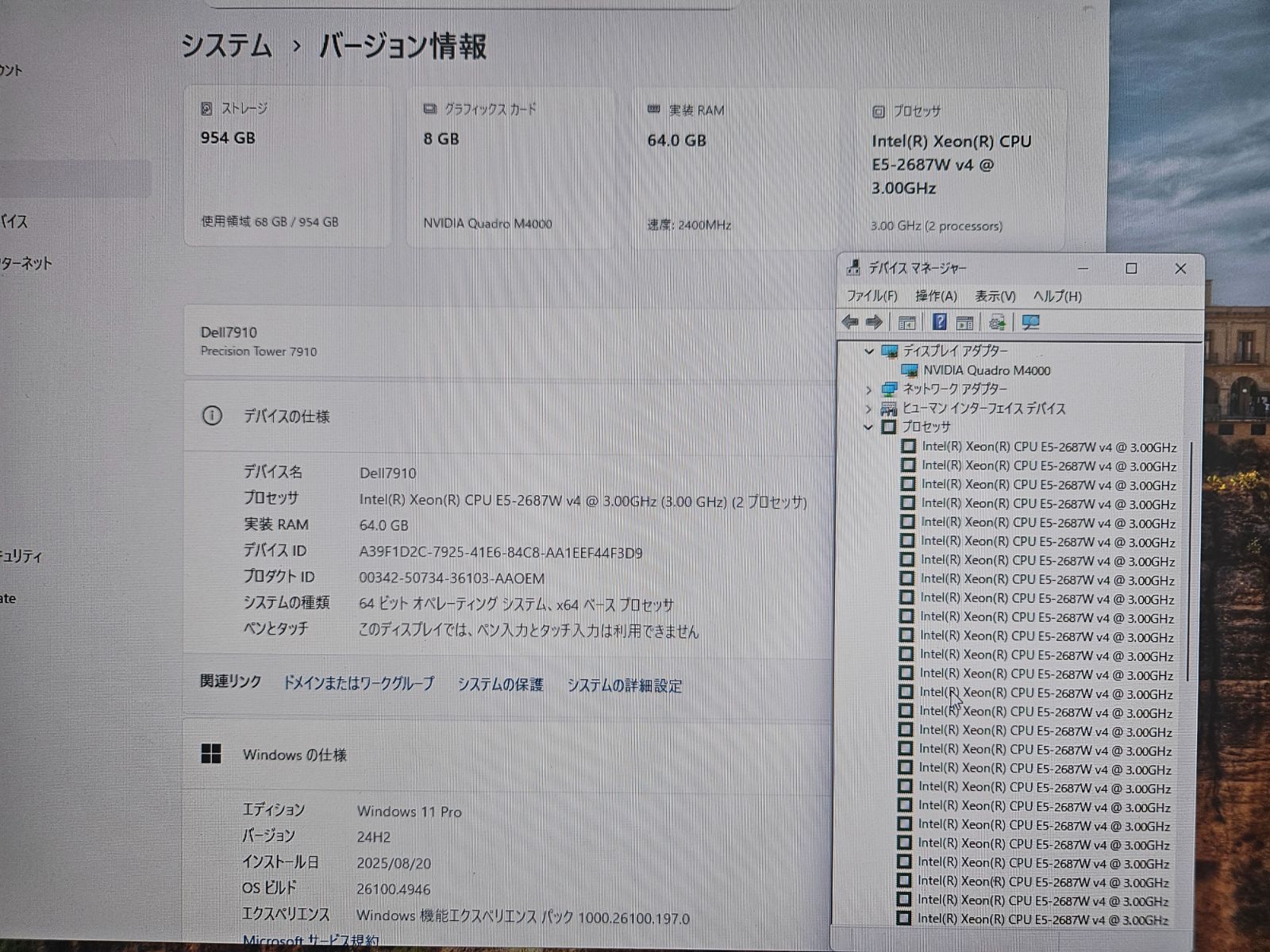
Task: Open ドメインまたはワークグループ link
Action: pos(359,683)
